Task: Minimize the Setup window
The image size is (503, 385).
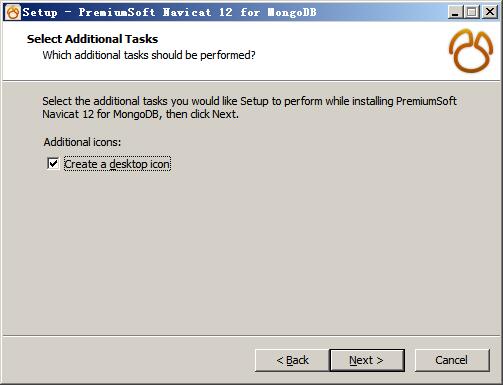Action: tap(455, 12)
